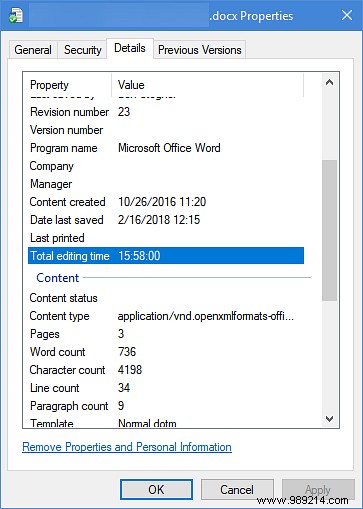Viewport: 363px width, 509px height.
Task: Select the Line count row
Action: pyautogui.click(x=166, y=388)
